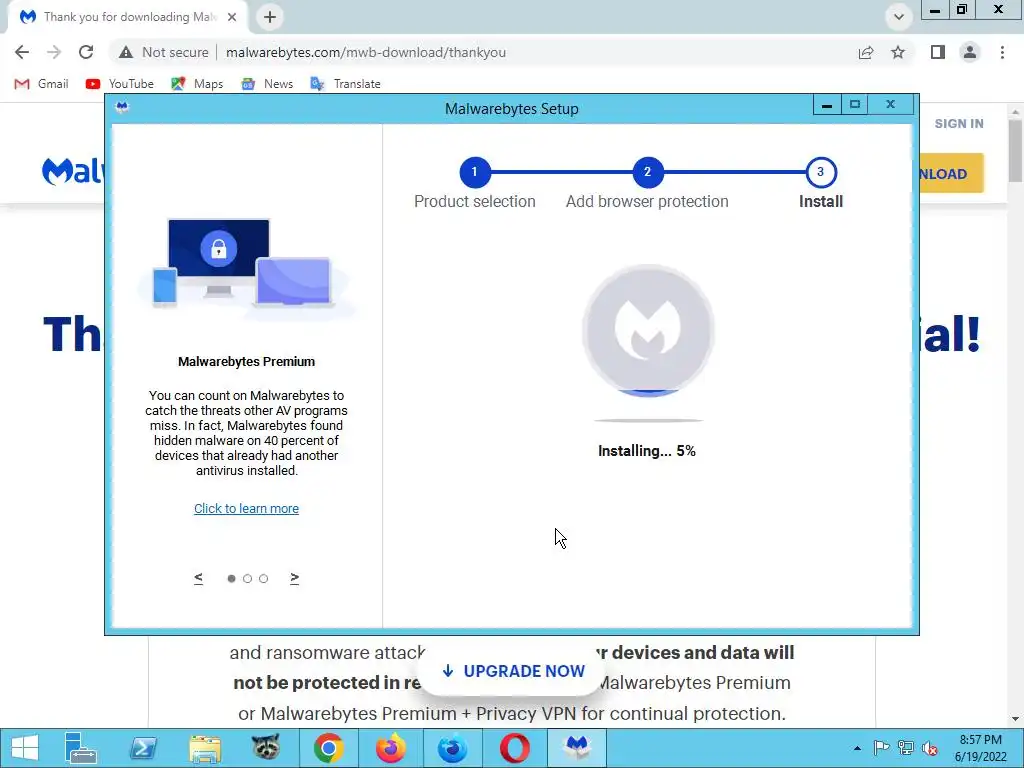Viewport: 1024px width, 768px height.
Task: Open the Translate bookmark
Action: point(345,84)
